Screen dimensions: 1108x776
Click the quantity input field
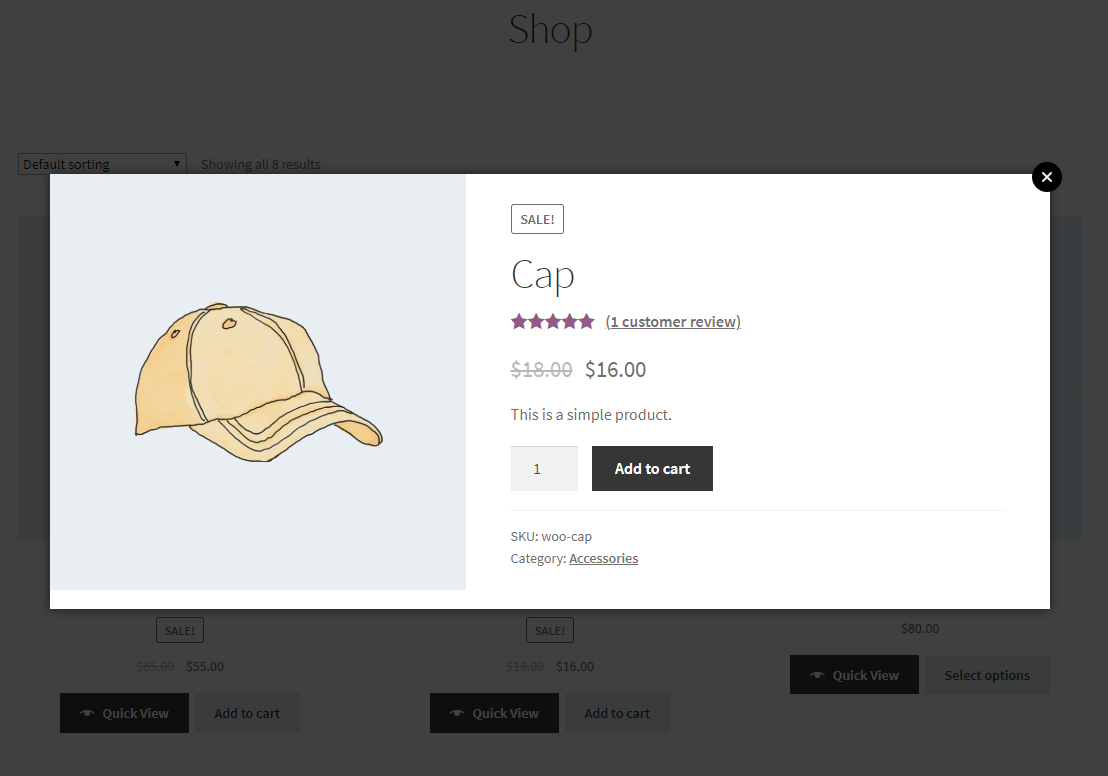[x=544, y=468]
